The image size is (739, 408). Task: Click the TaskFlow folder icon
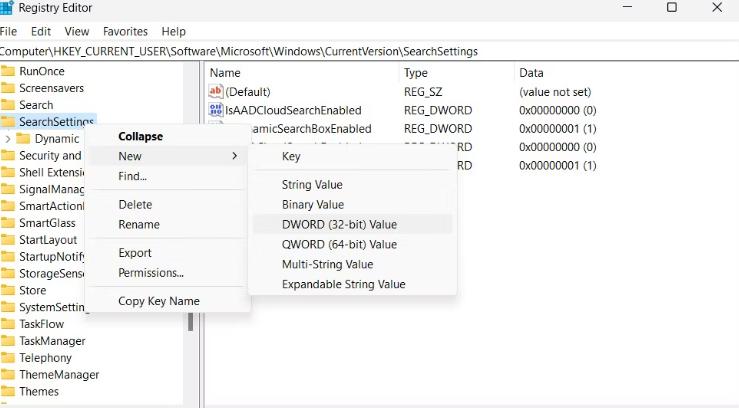point(8,324)
